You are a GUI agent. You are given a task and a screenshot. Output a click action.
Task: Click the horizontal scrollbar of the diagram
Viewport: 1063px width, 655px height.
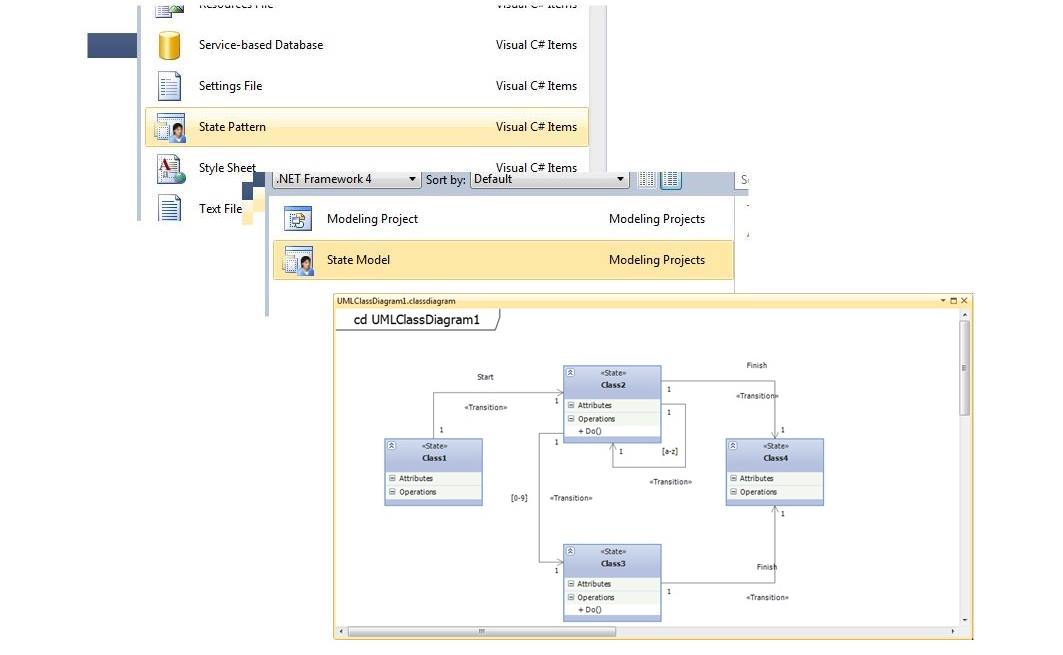click(x=481, y=631)
